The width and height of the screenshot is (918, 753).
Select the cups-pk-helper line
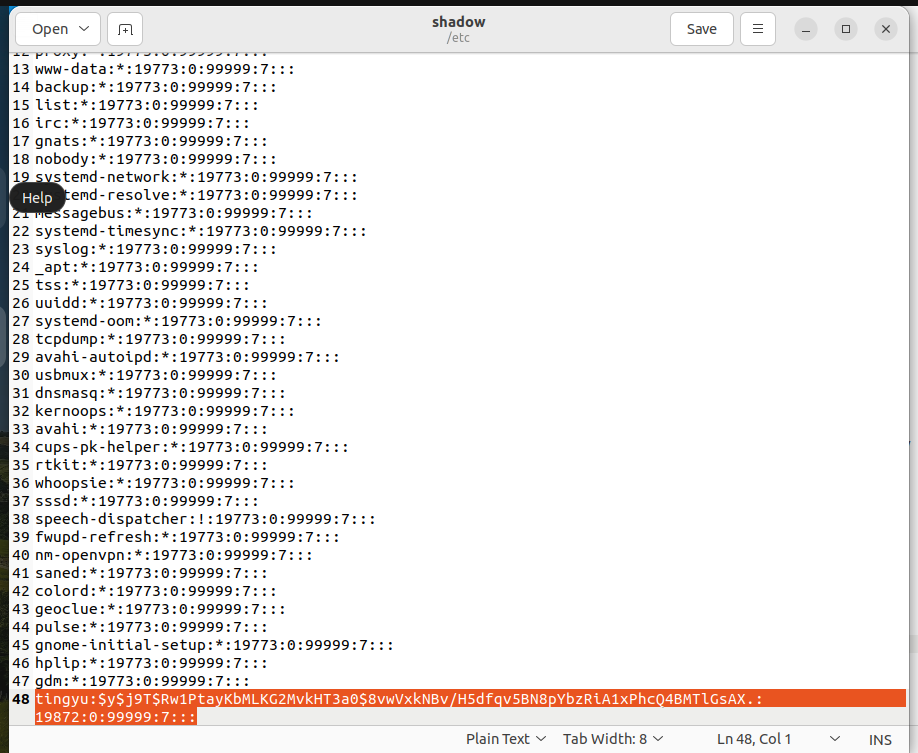[x=191, y=447]
